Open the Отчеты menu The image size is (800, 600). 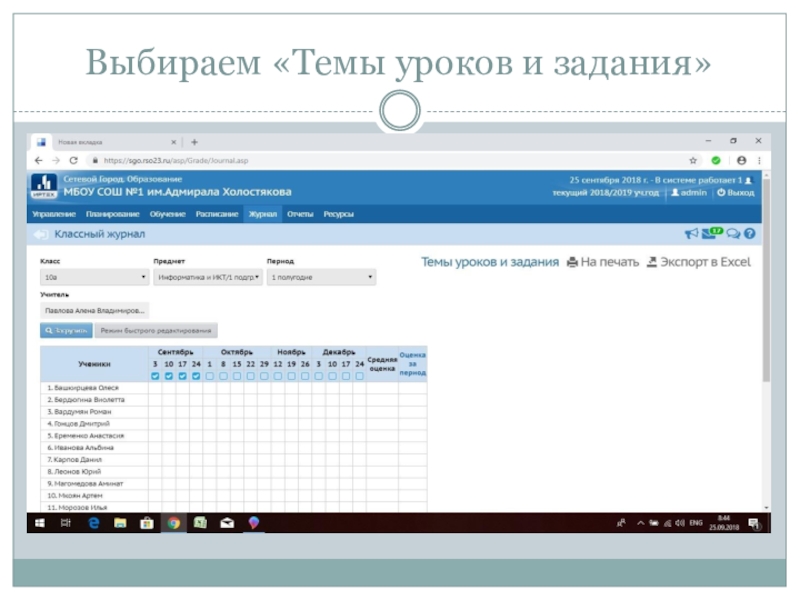coord(299,214)
